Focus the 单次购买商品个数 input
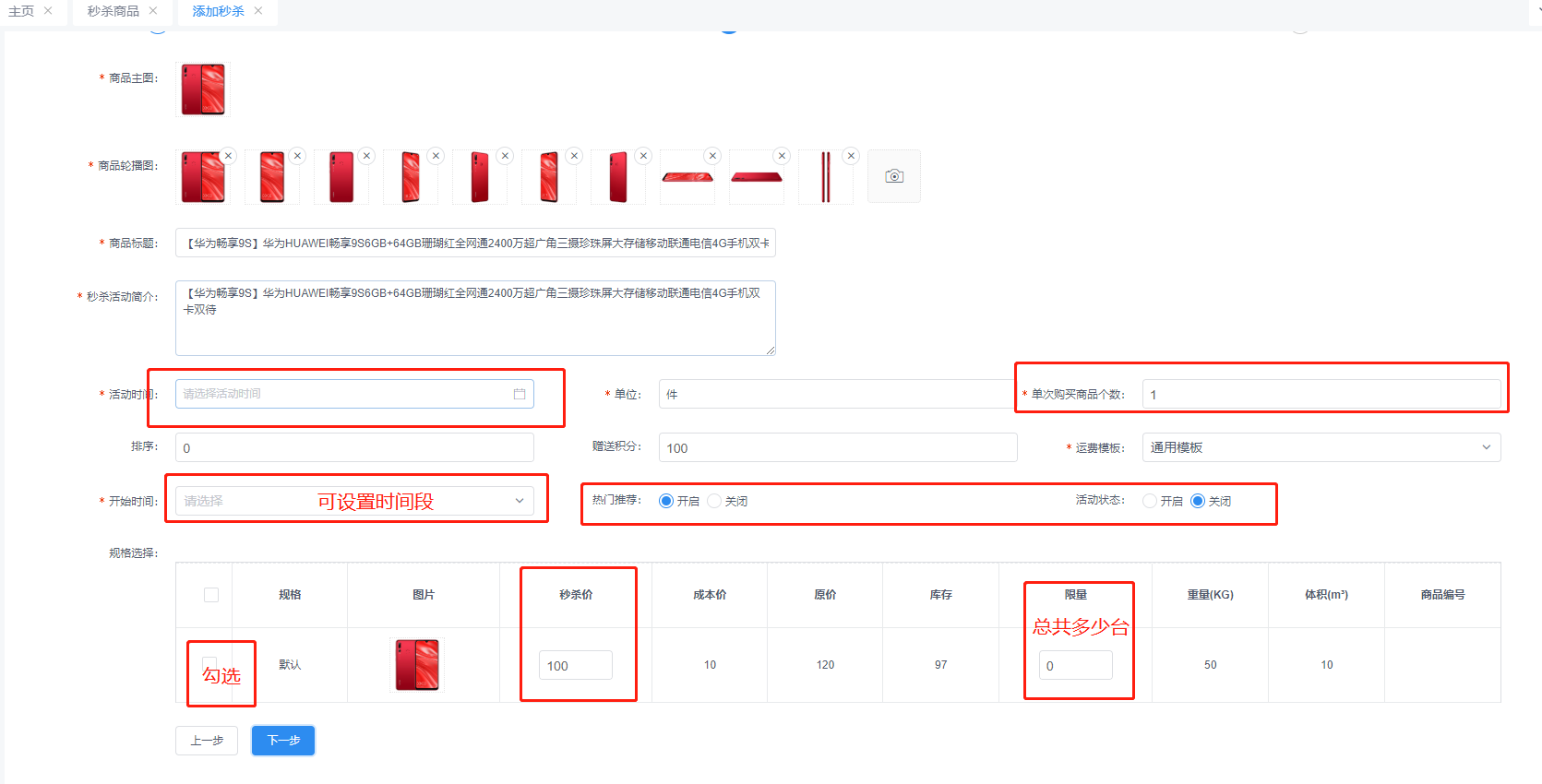1542x784 pixels. point(1321,394)
